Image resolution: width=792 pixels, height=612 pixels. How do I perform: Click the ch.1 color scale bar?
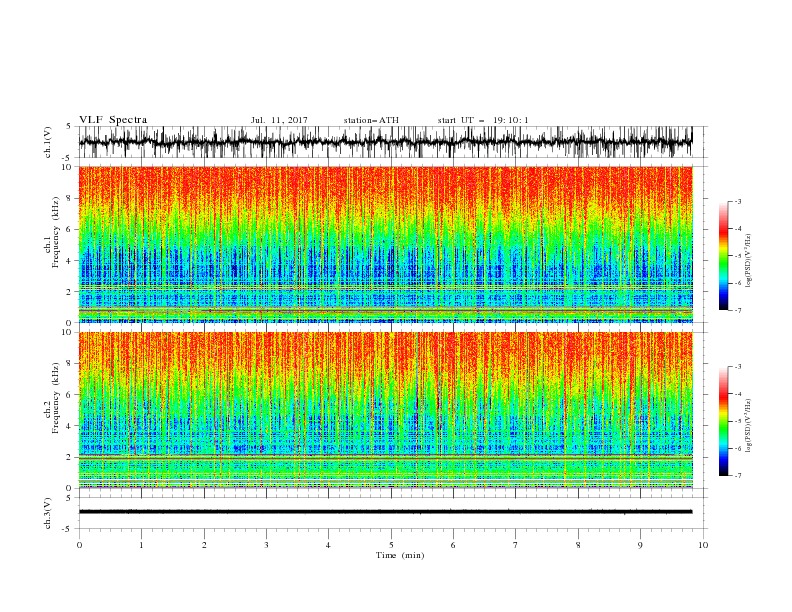pos(723,256)
